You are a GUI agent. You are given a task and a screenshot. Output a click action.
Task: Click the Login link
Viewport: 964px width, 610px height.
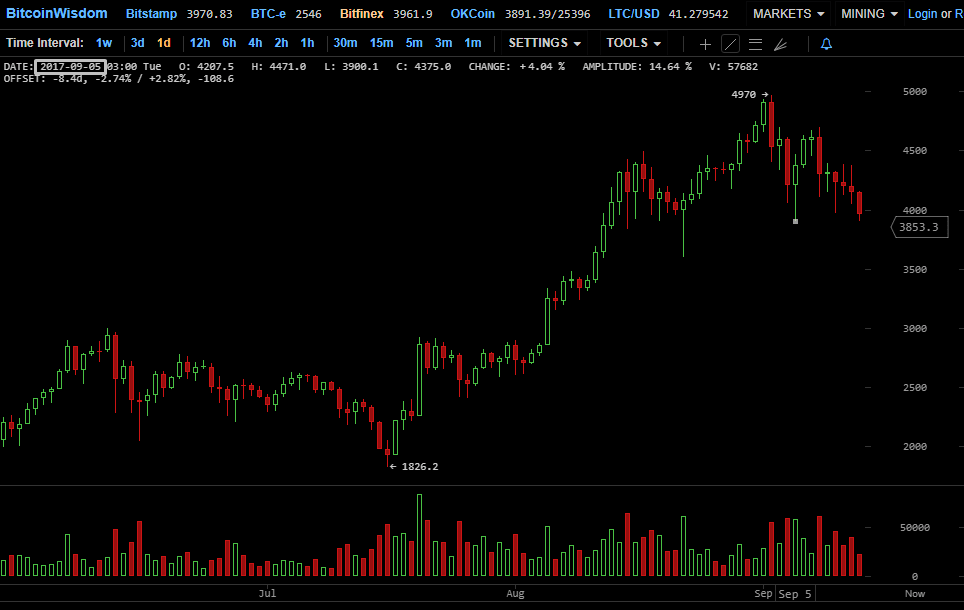point(922,14)
